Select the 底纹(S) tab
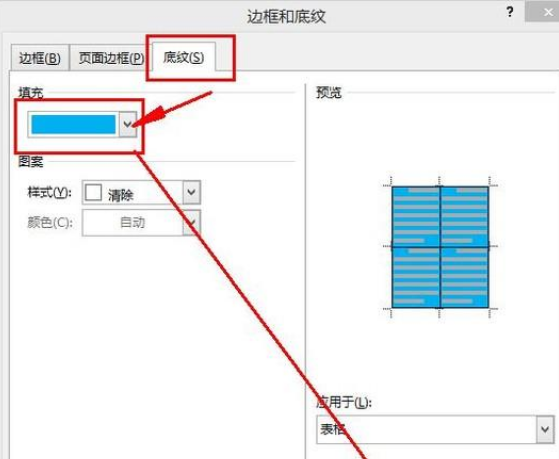 (184, 57)
